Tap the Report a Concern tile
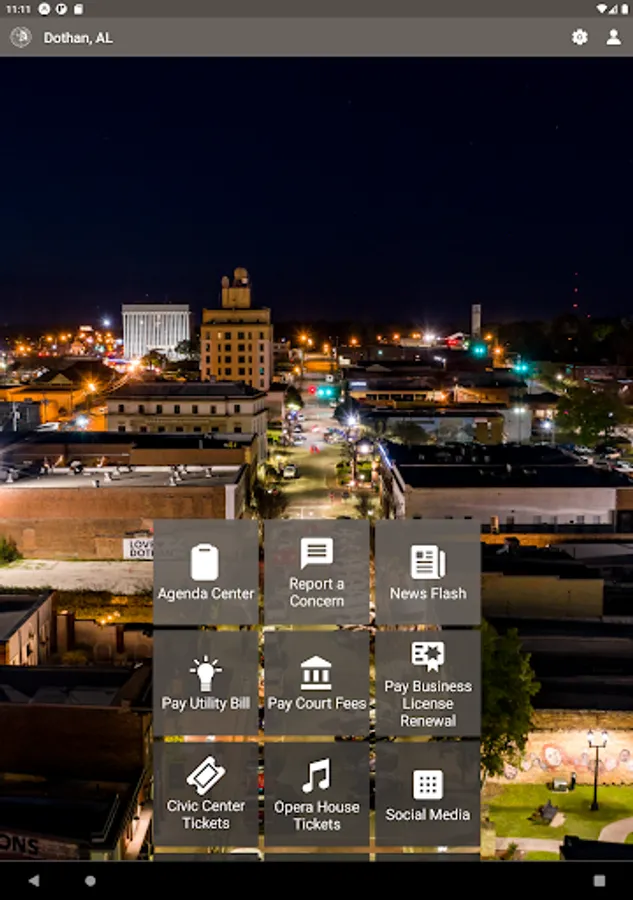633x900 pixels. coord(316,572)
